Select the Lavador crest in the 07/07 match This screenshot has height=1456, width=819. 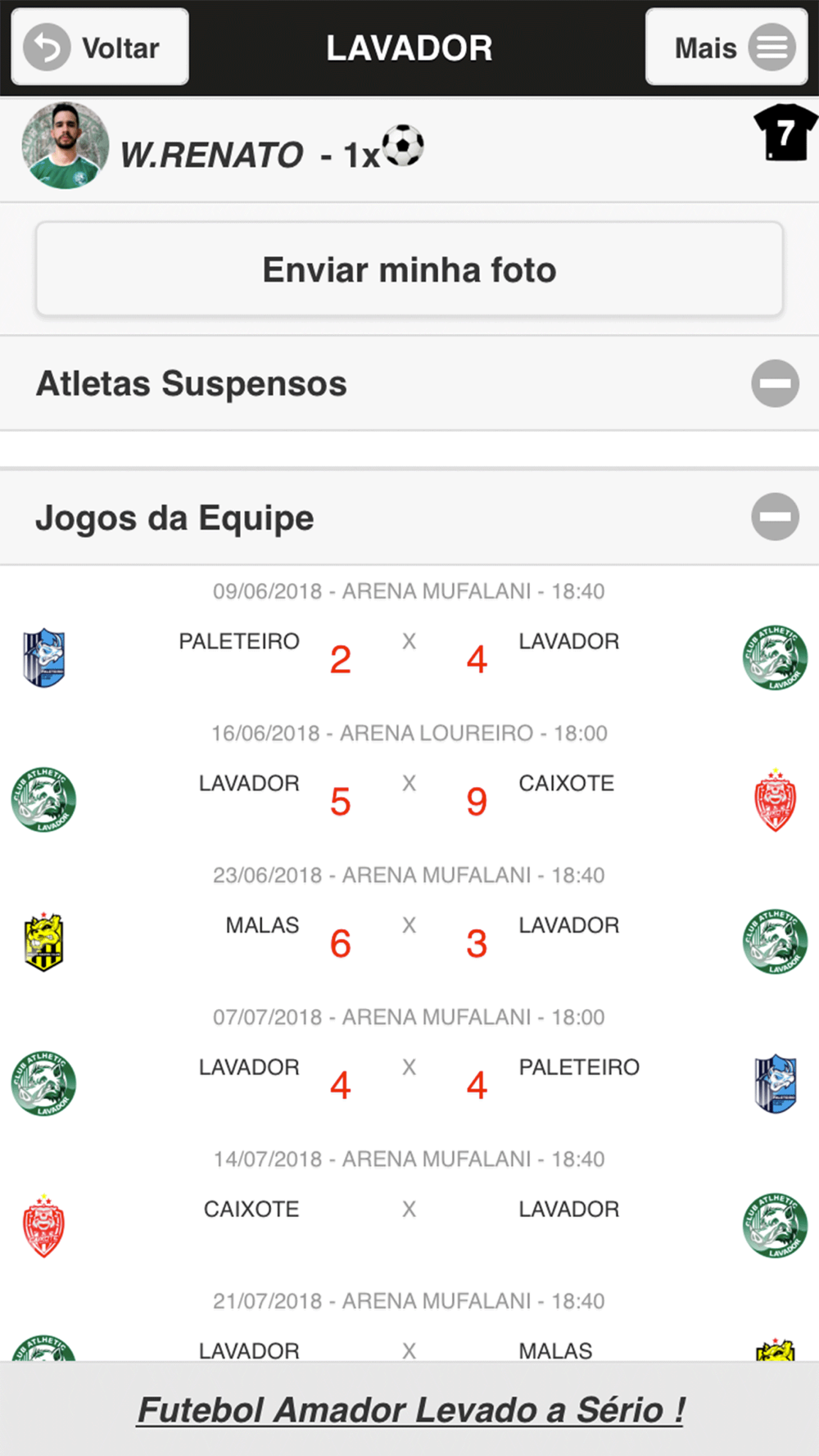[x=43, y=1083]
